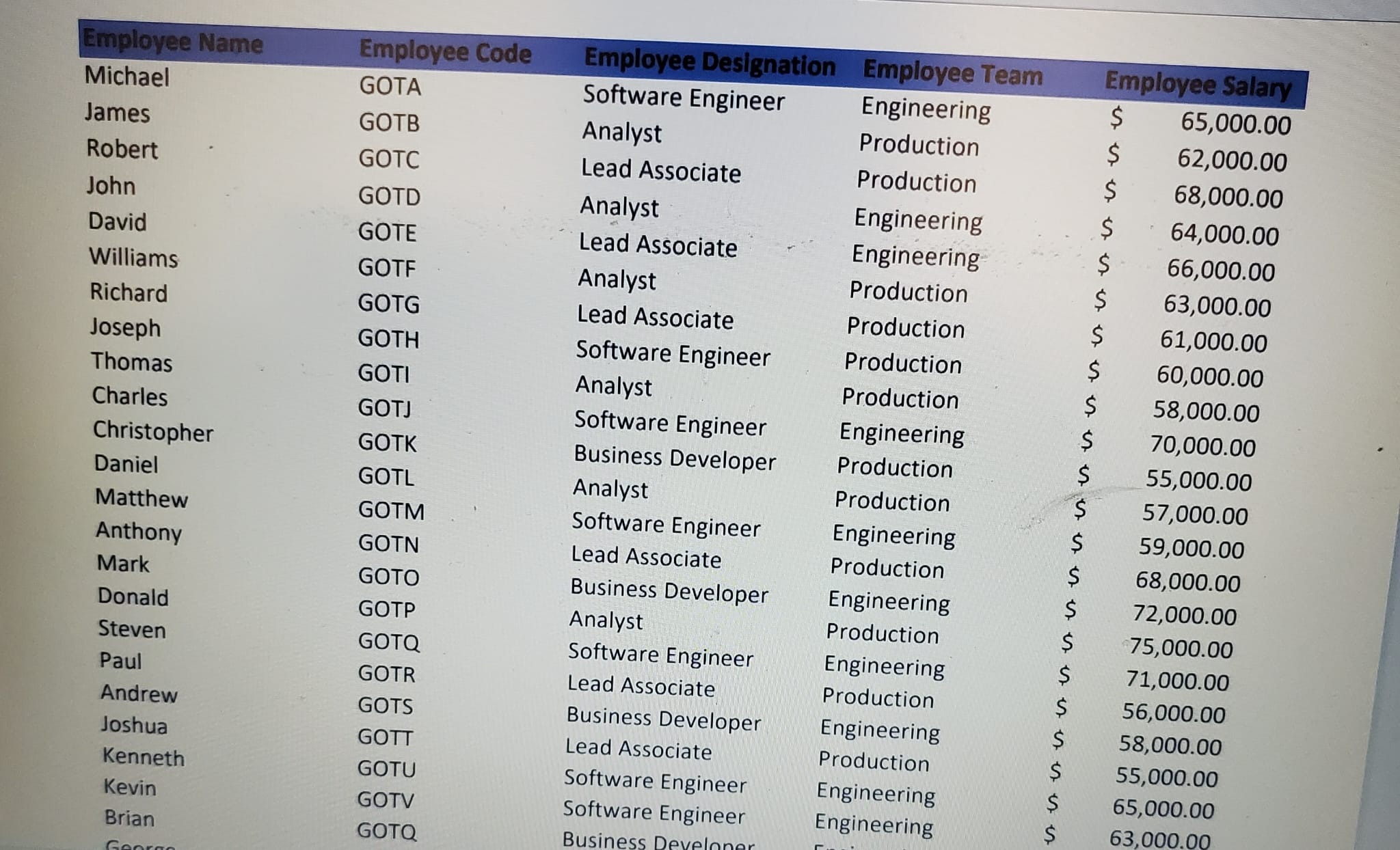The image size is (1400, 850).
Task: Select the cell with name Anthony
Action: 139,531
